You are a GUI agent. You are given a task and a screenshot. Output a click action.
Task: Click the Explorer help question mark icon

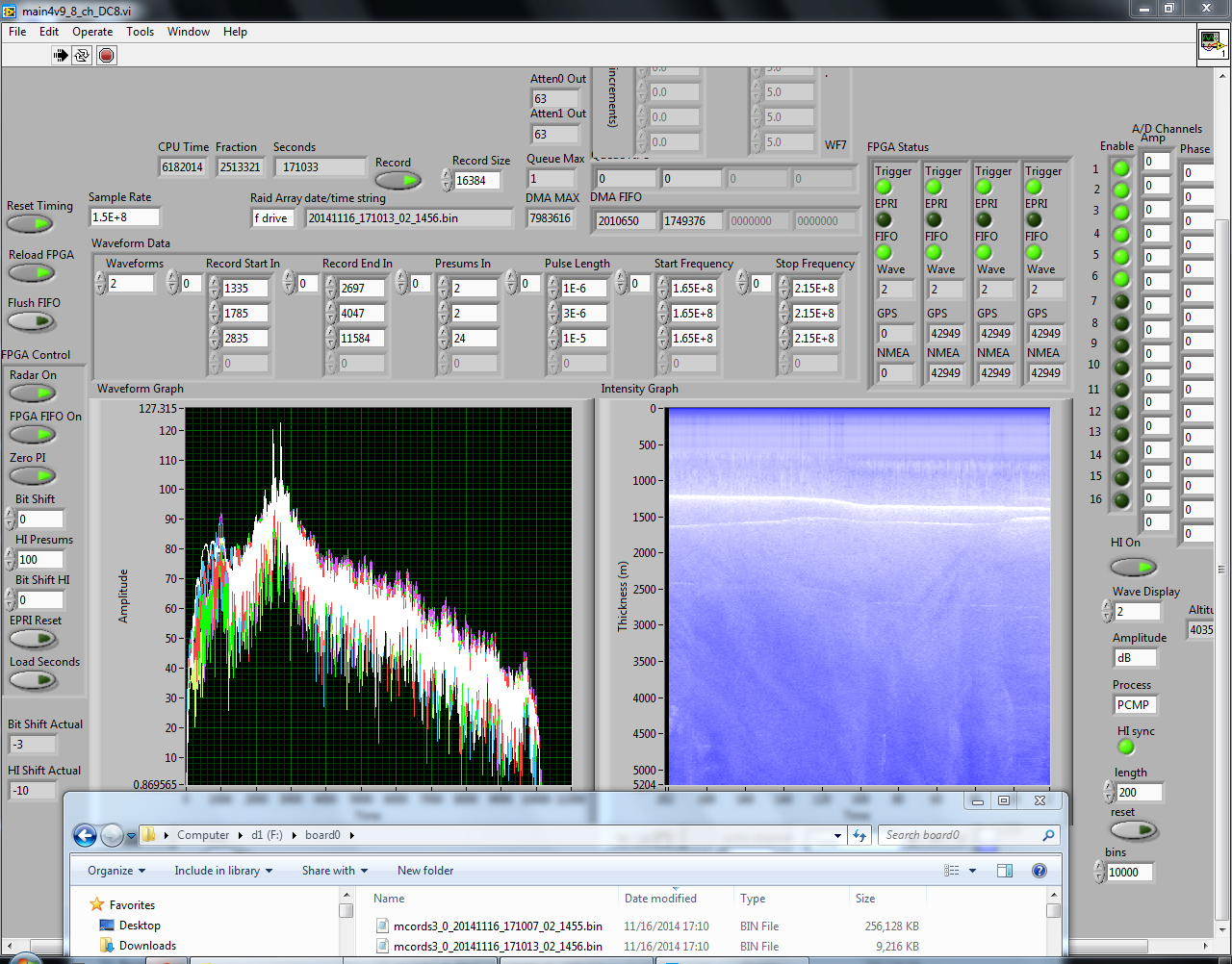pyautogui.click(x=1039, y=871)
